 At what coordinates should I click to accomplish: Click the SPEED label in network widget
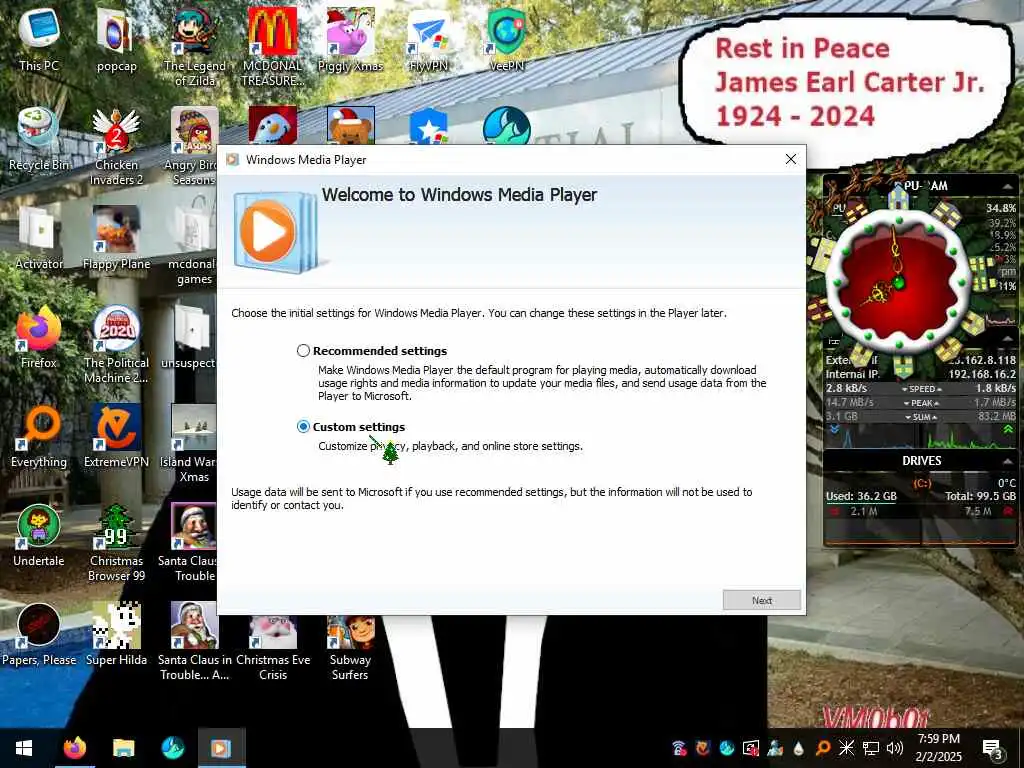[921, 389]
